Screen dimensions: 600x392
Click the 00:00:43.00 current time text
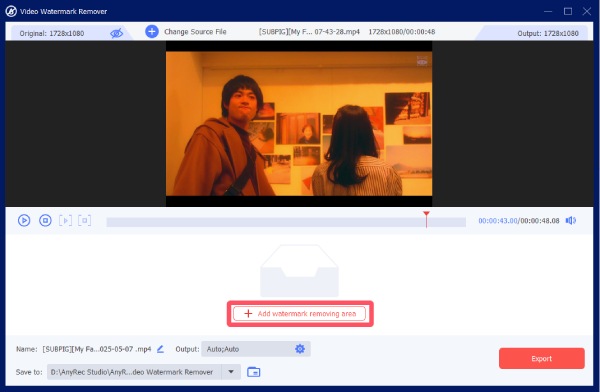[498, 221]
